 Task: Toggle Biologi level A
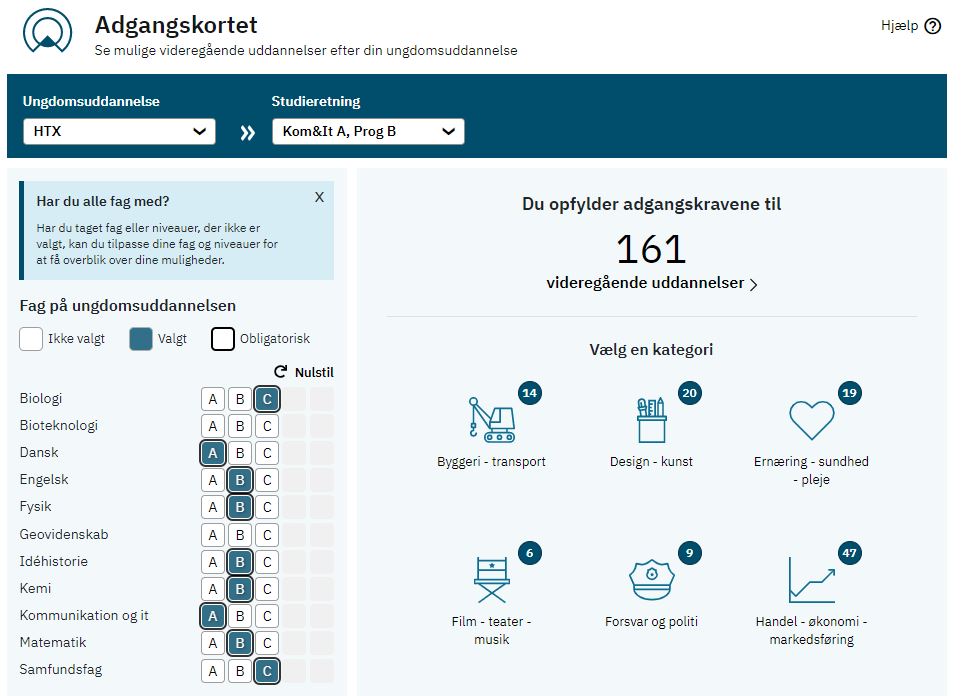[212, 399]
